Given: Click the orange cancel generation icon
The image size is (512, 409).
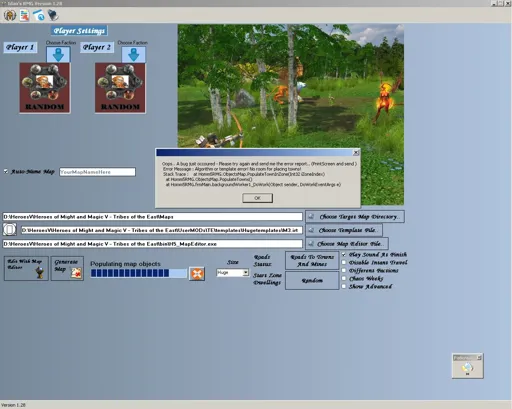Looking at the screenshot, I should [x=197, y=274].
